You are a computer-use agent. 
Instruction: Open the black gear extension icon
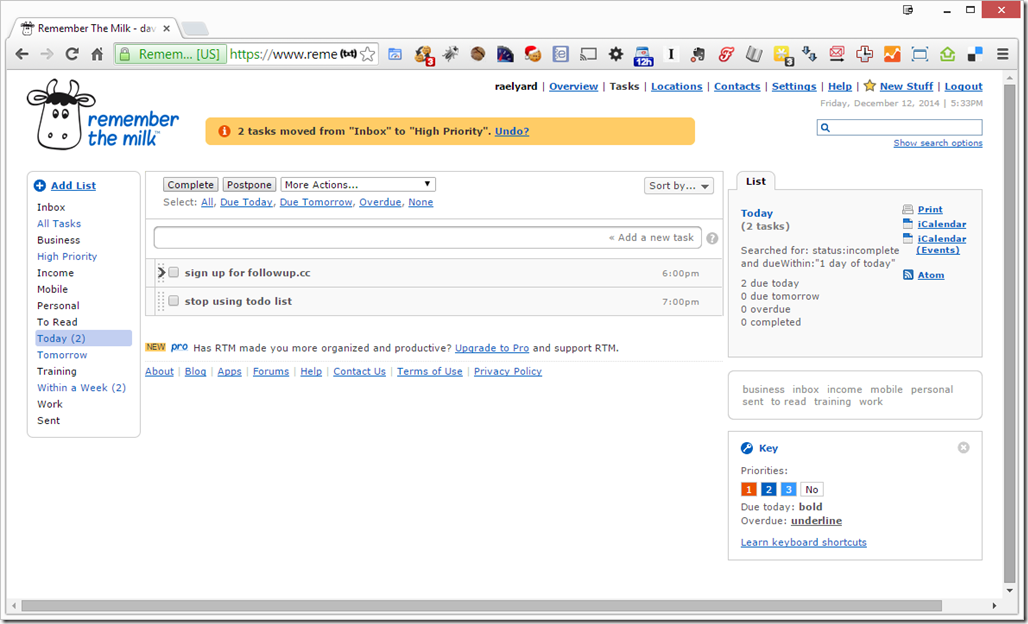pos(616,54)
